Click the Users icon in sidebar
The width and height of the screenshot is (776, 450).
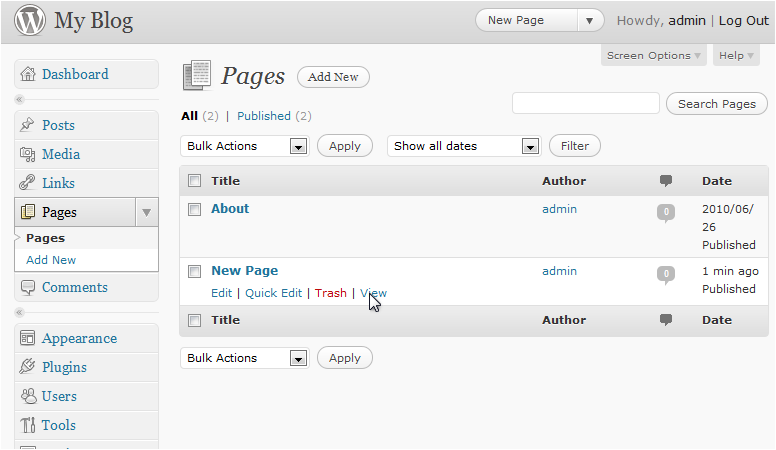point(28,396)
